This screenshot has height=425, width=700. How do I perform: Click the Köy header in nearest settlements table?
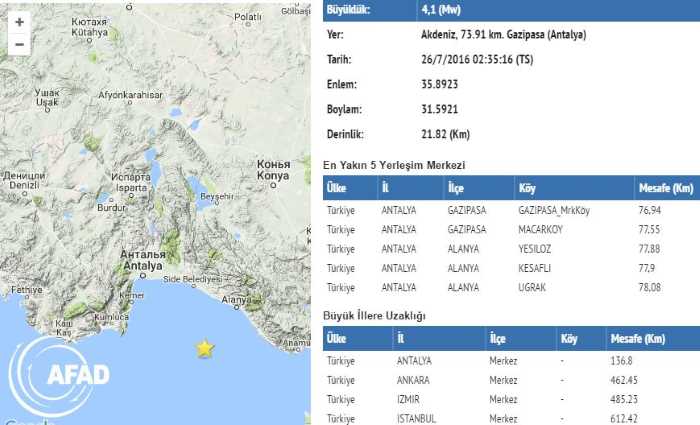(x=527, y=188)
